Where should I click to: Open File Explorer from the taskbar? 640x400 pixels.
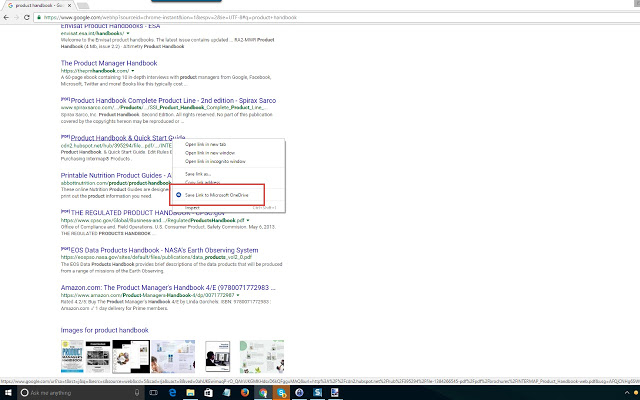click(x=190, y=393)
